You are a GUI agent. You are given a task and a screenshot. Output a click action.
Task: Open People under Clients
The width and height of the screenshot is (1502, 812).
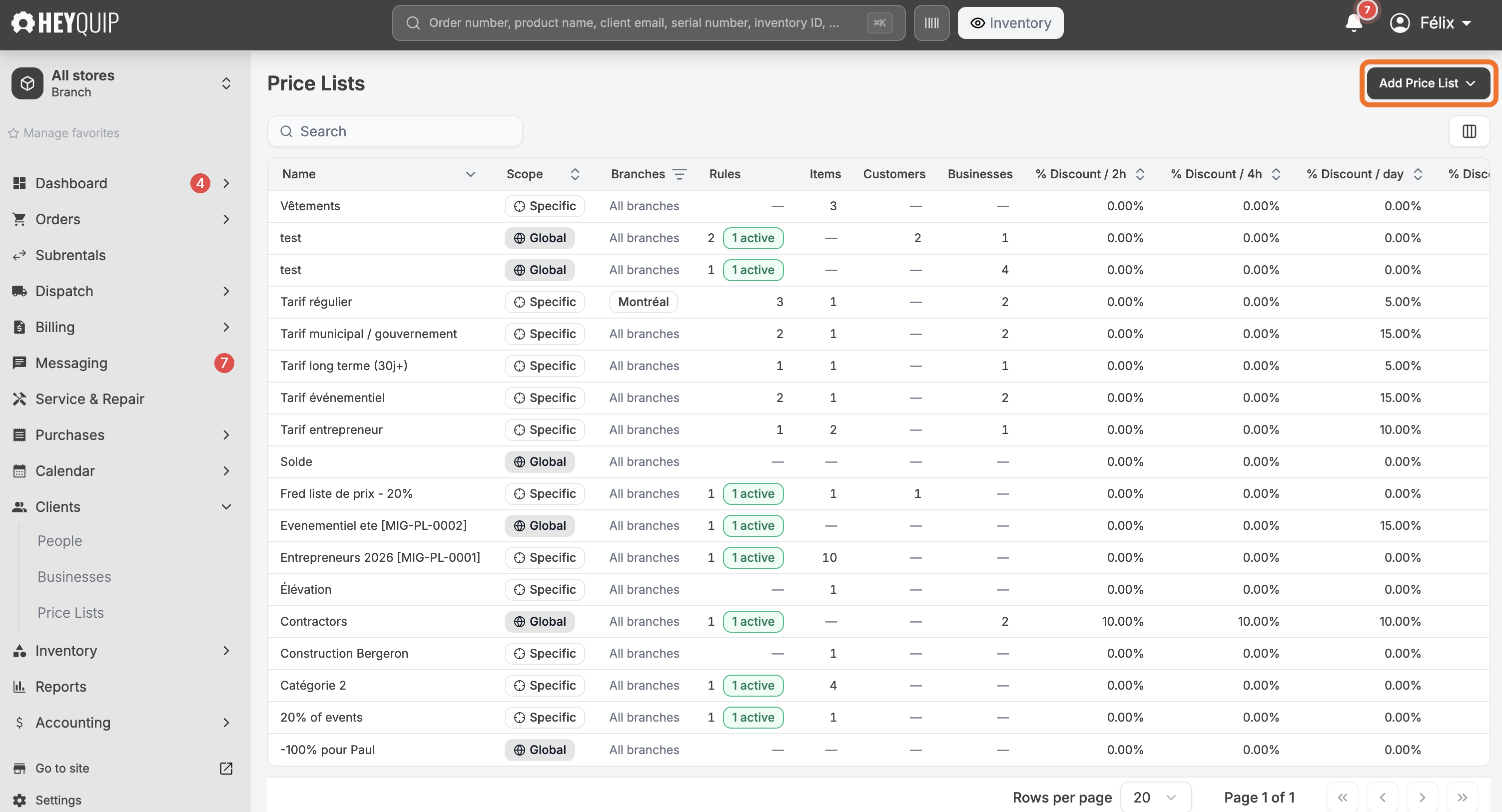click(60, 540)
